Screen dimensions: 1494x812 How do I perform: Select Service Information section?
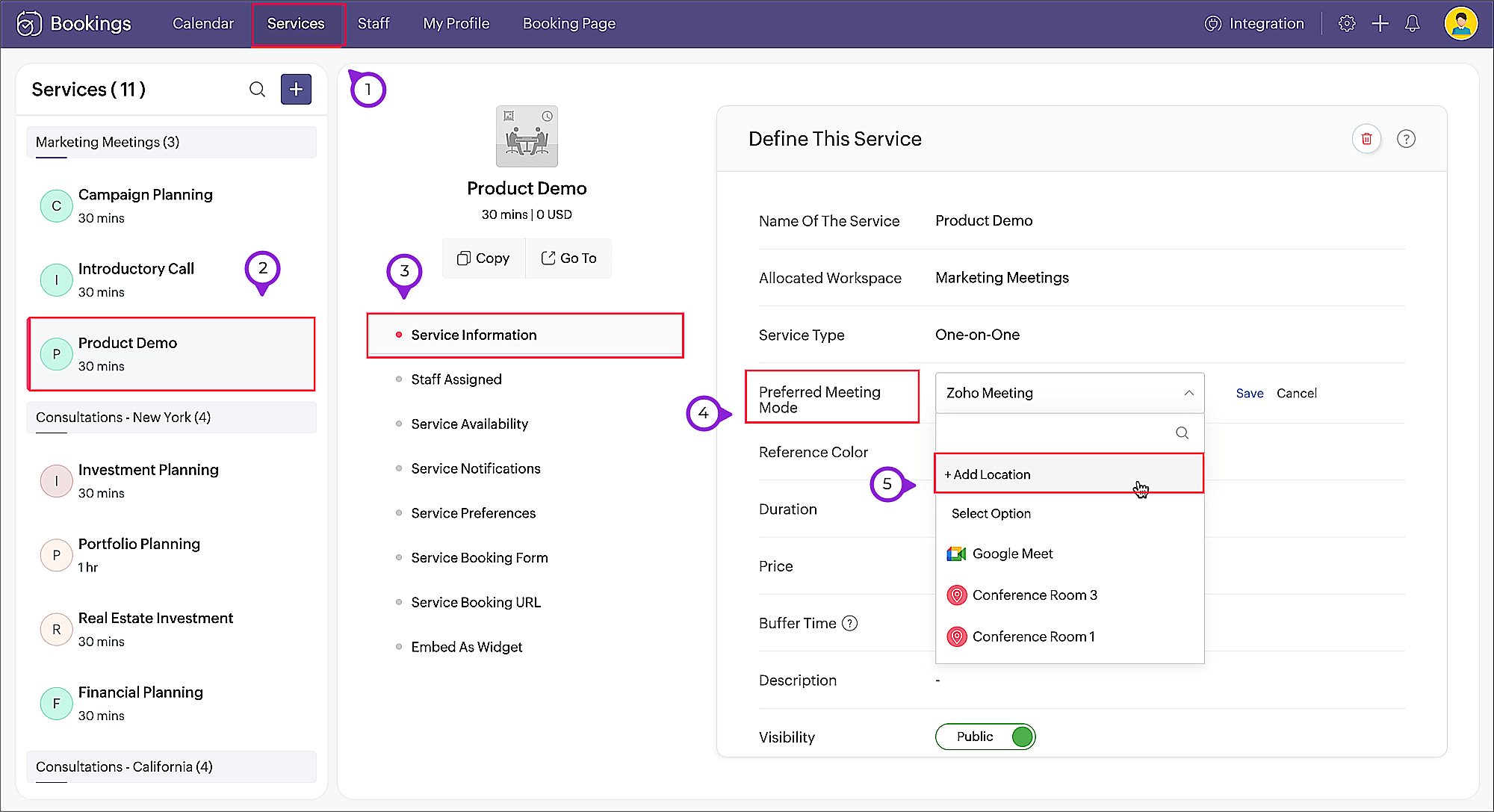(x=525, y=335)
